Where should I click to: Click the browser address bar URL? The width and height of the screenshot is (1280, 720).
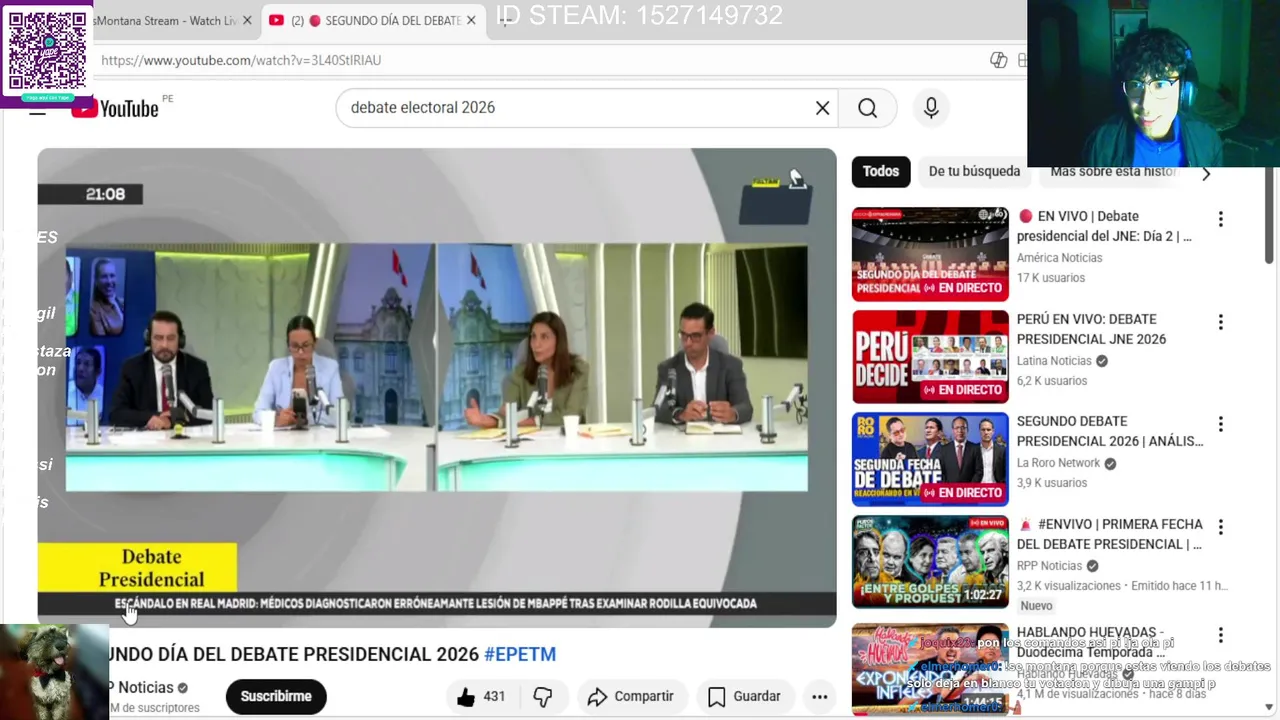241,61
